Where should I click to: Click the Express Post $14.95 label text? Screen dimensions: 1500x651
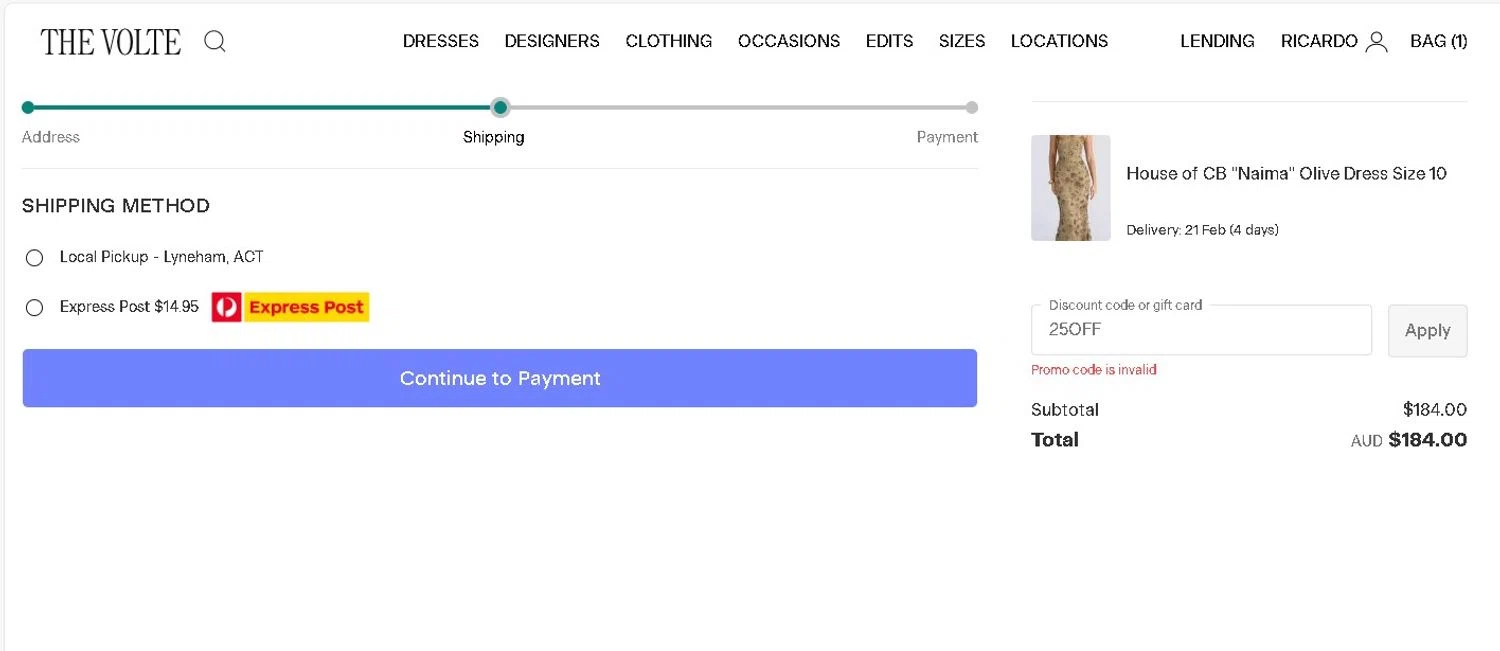[x=129, y=307]
